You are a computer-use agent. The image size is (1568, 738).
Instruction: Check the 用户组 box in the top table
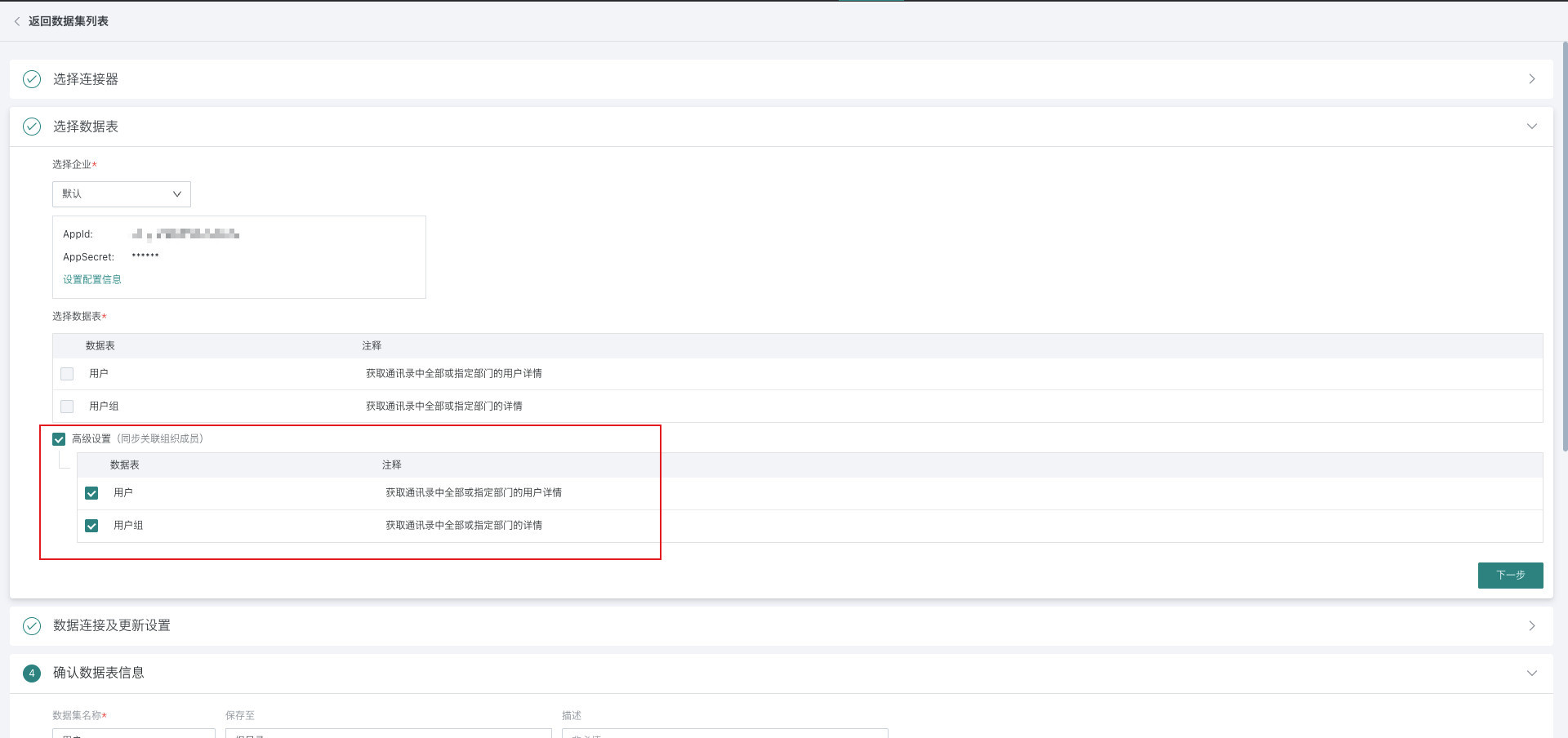pyautogui.click(x=67, y=407)
